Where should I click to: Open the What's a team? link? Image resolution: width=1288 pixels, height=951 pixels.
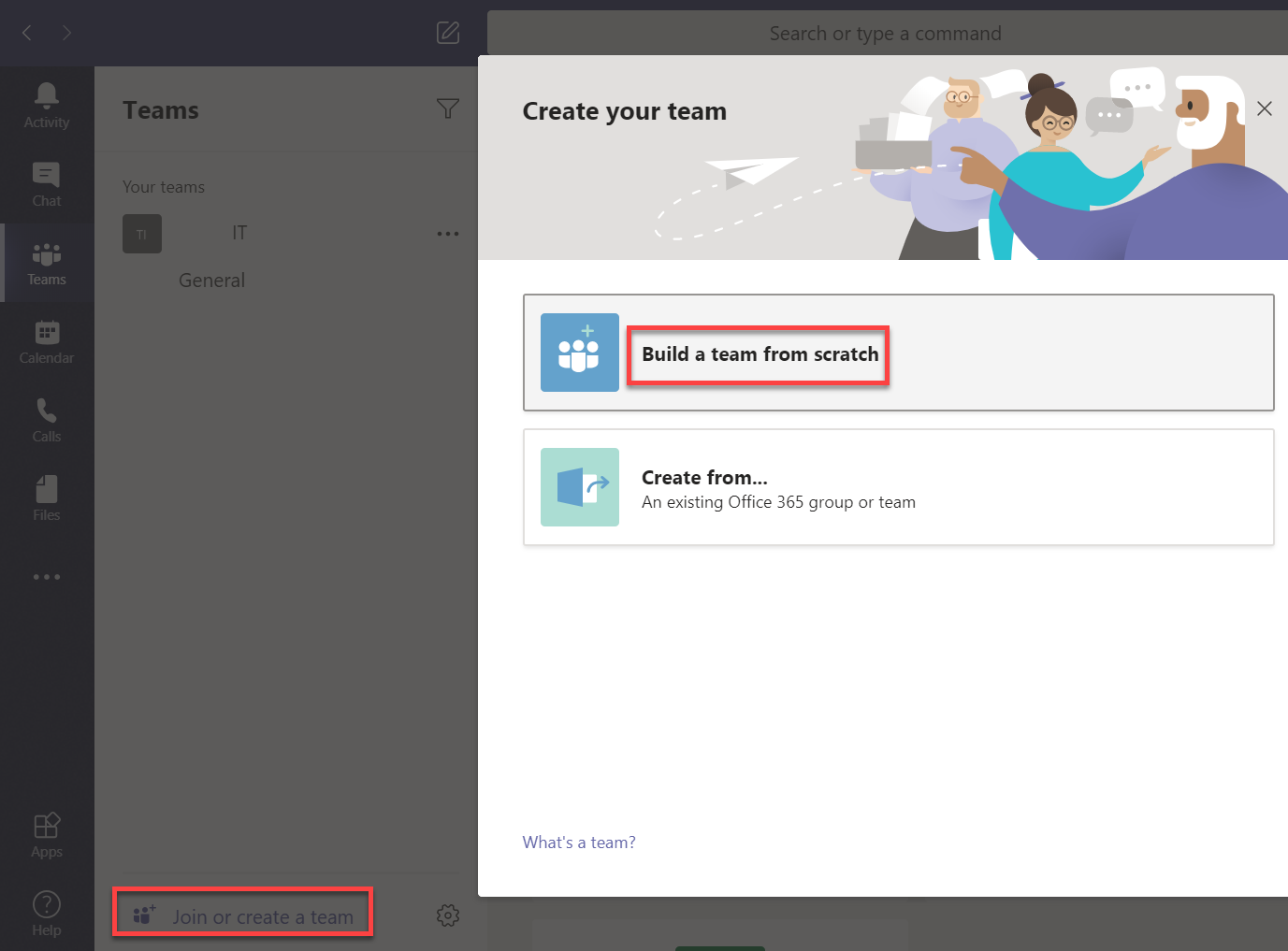[579, 843]
